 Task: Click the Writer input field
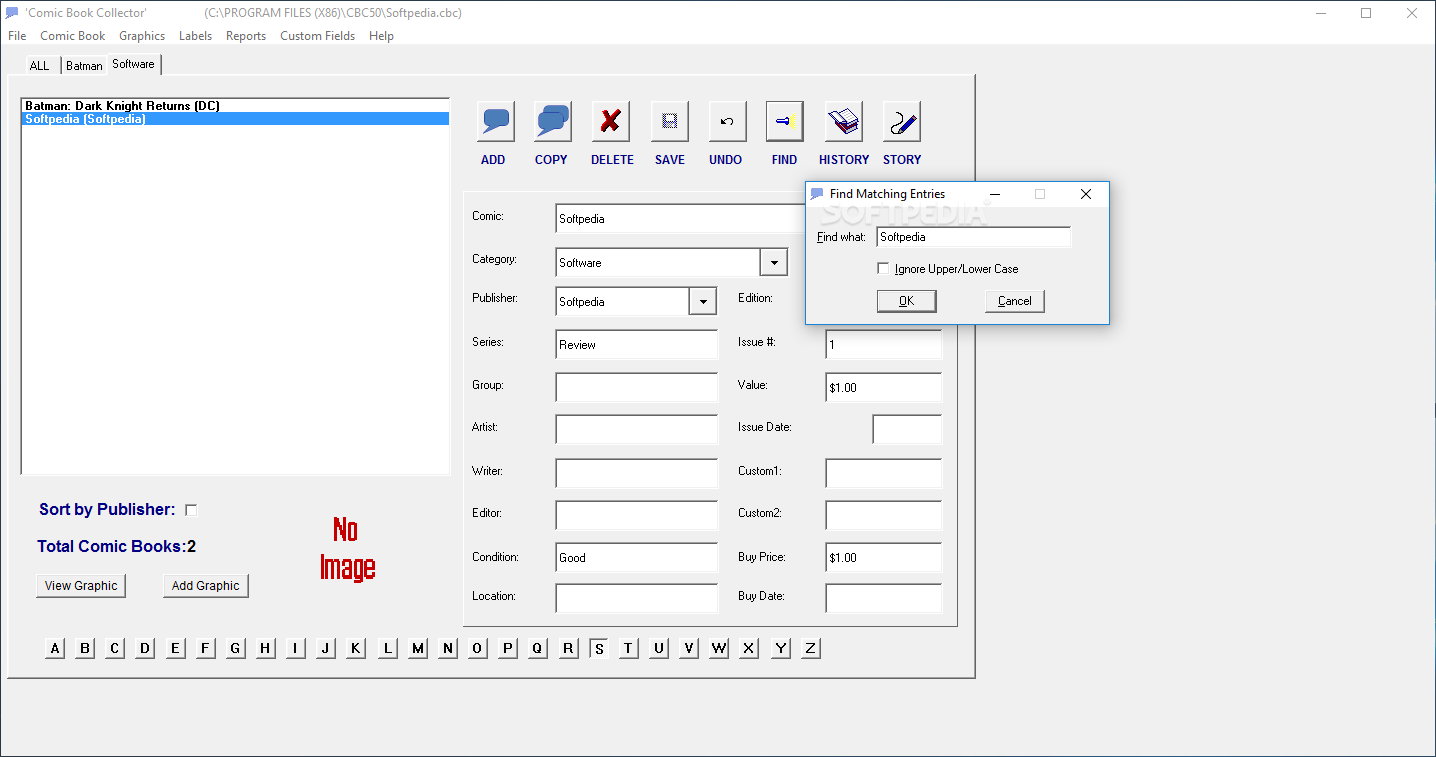(x=637, y=473)
